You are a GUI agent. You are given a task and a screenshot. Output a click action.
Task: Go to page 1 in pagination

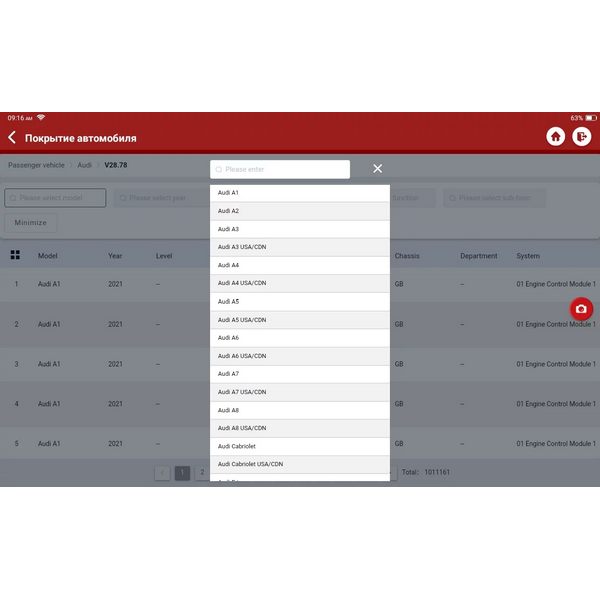point(182,473)
